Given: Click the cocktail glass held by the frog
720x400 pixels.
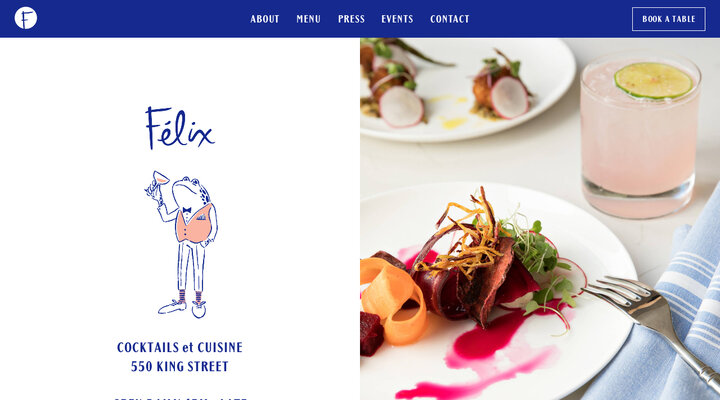Looking at the screenshot, I should point(158,179).
